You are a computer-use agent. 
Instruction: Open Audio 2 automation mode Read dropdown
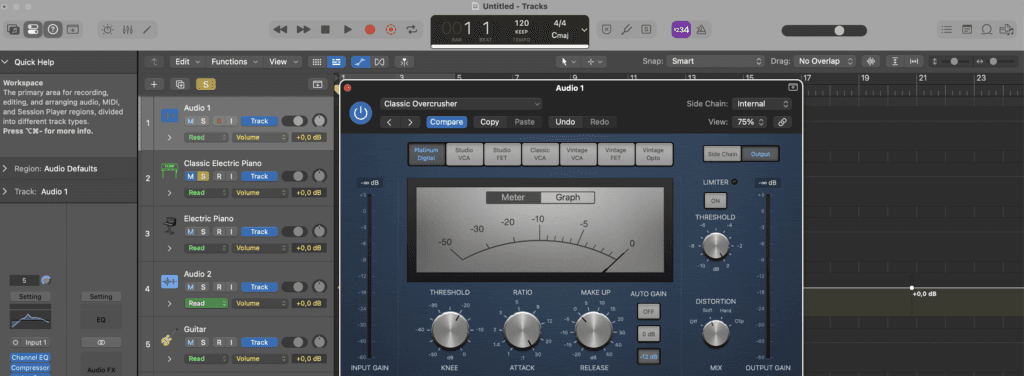point(206,304)
